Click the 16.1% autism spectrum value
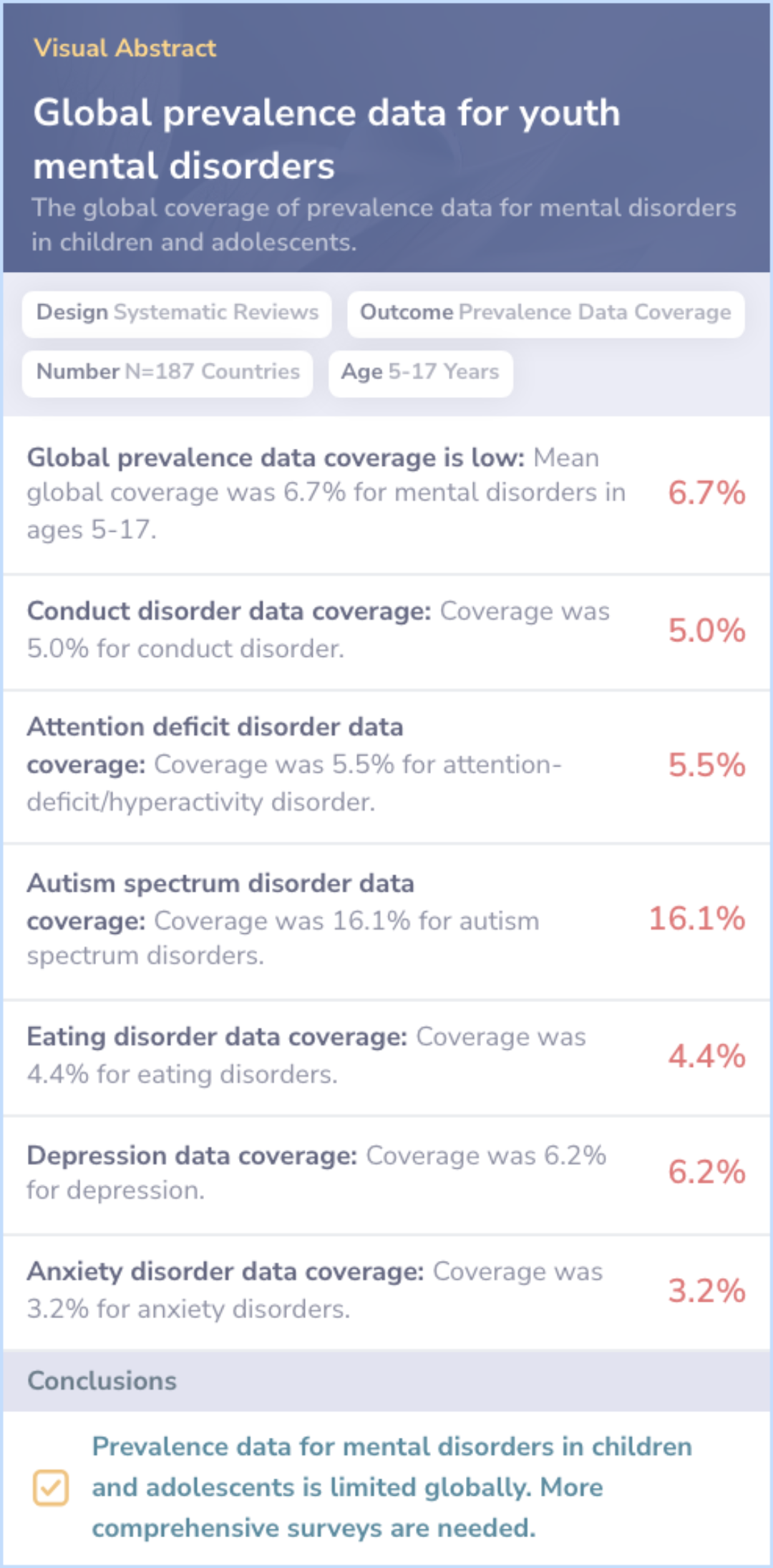Viewport: 773px width, 1568px height. 696,919
